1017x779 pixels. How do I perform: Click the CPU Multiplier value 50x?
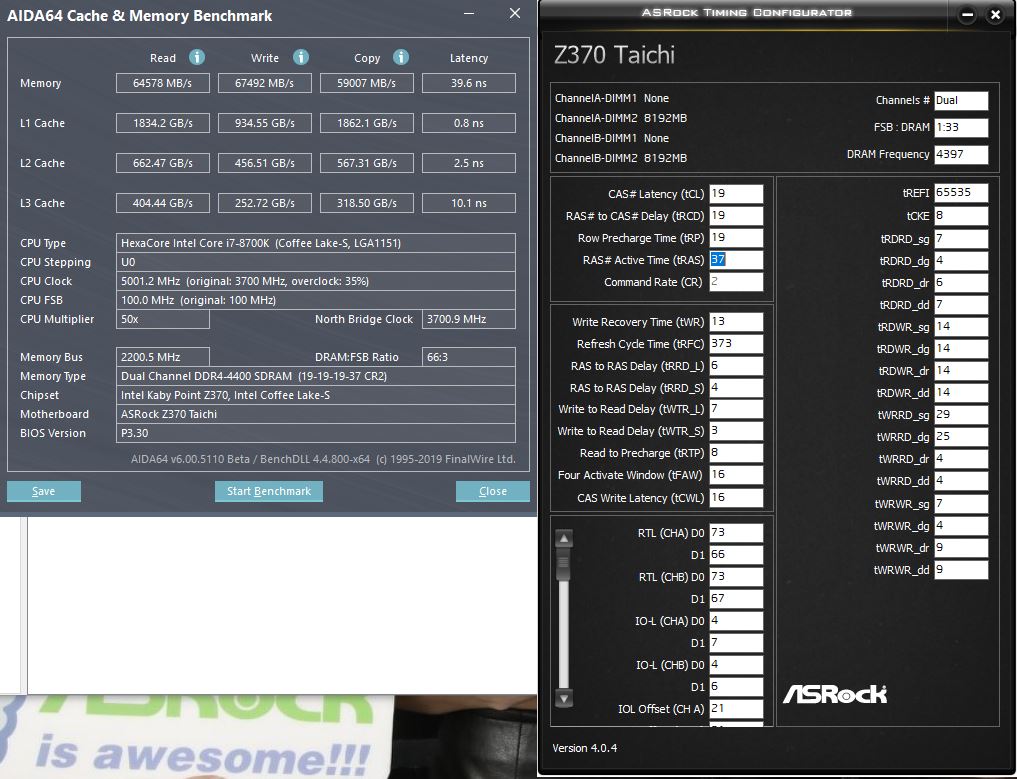pos(163,319)
